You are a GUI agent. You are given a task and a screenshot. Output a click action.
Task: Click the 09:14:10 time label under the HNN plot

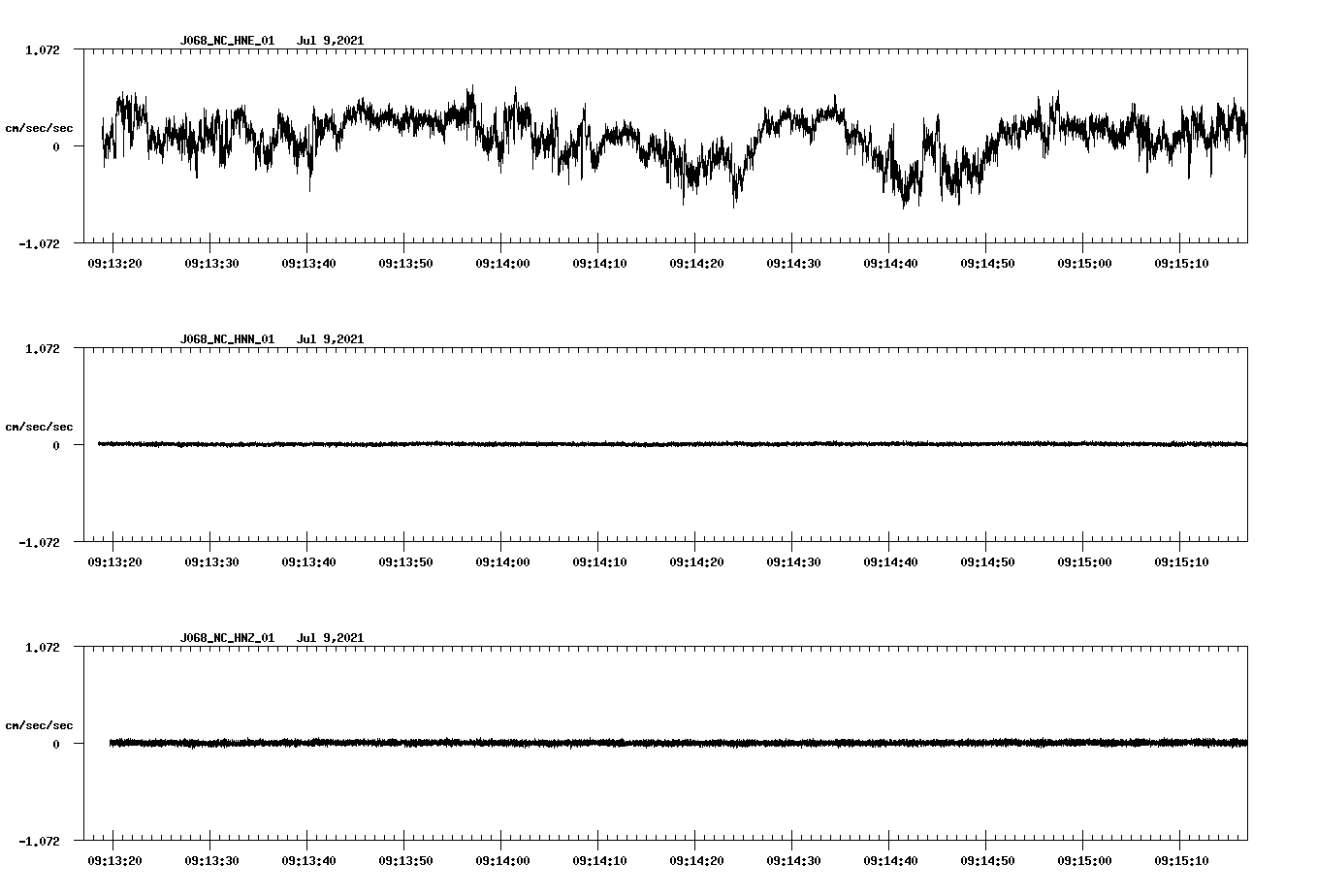click(x=599, y=561)
